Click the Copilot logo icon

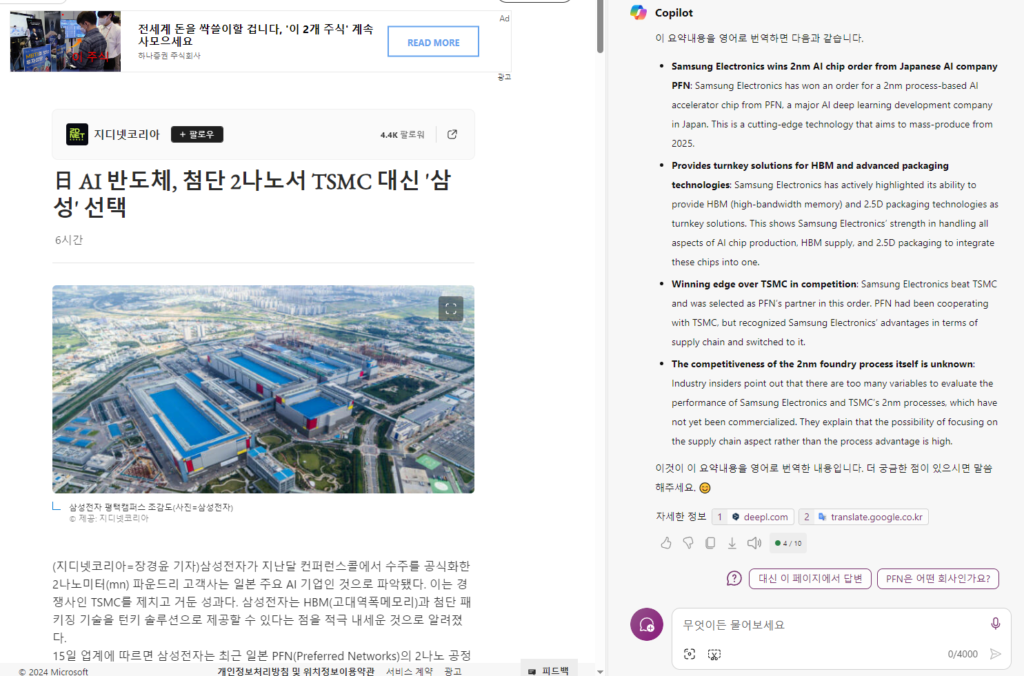point(638,12)
